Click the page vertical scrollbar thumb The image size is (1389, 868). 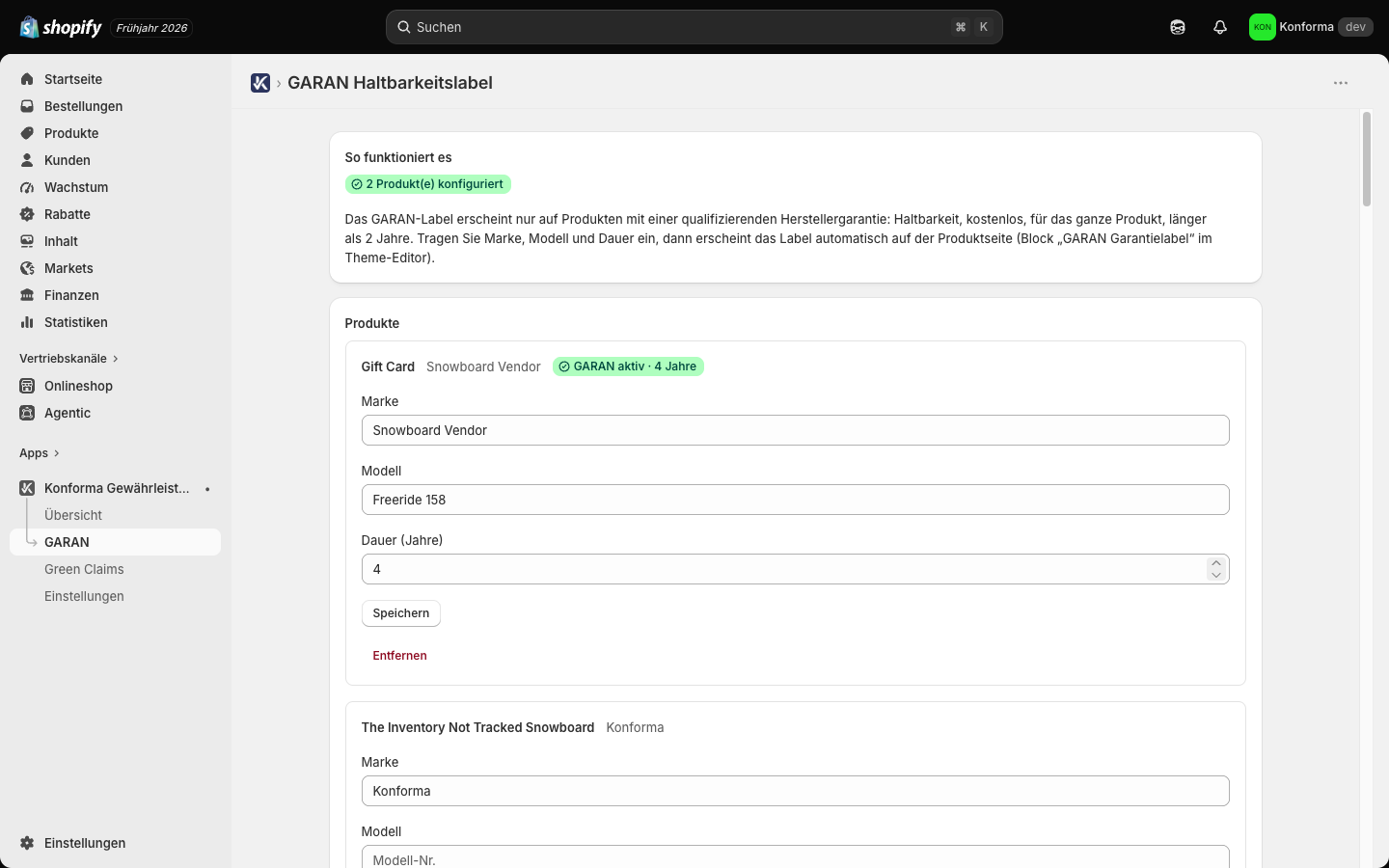[1367, 159]
